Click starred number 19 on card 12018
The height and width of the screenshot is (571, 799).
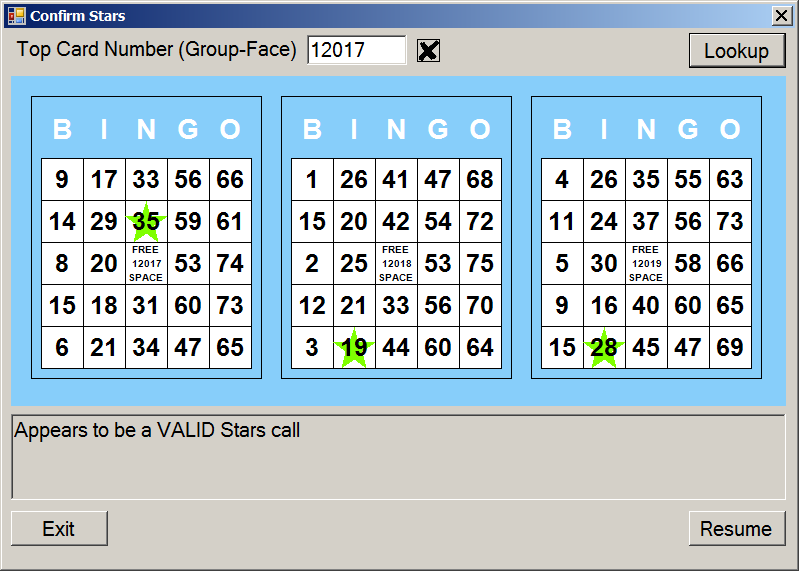[354, 347]
